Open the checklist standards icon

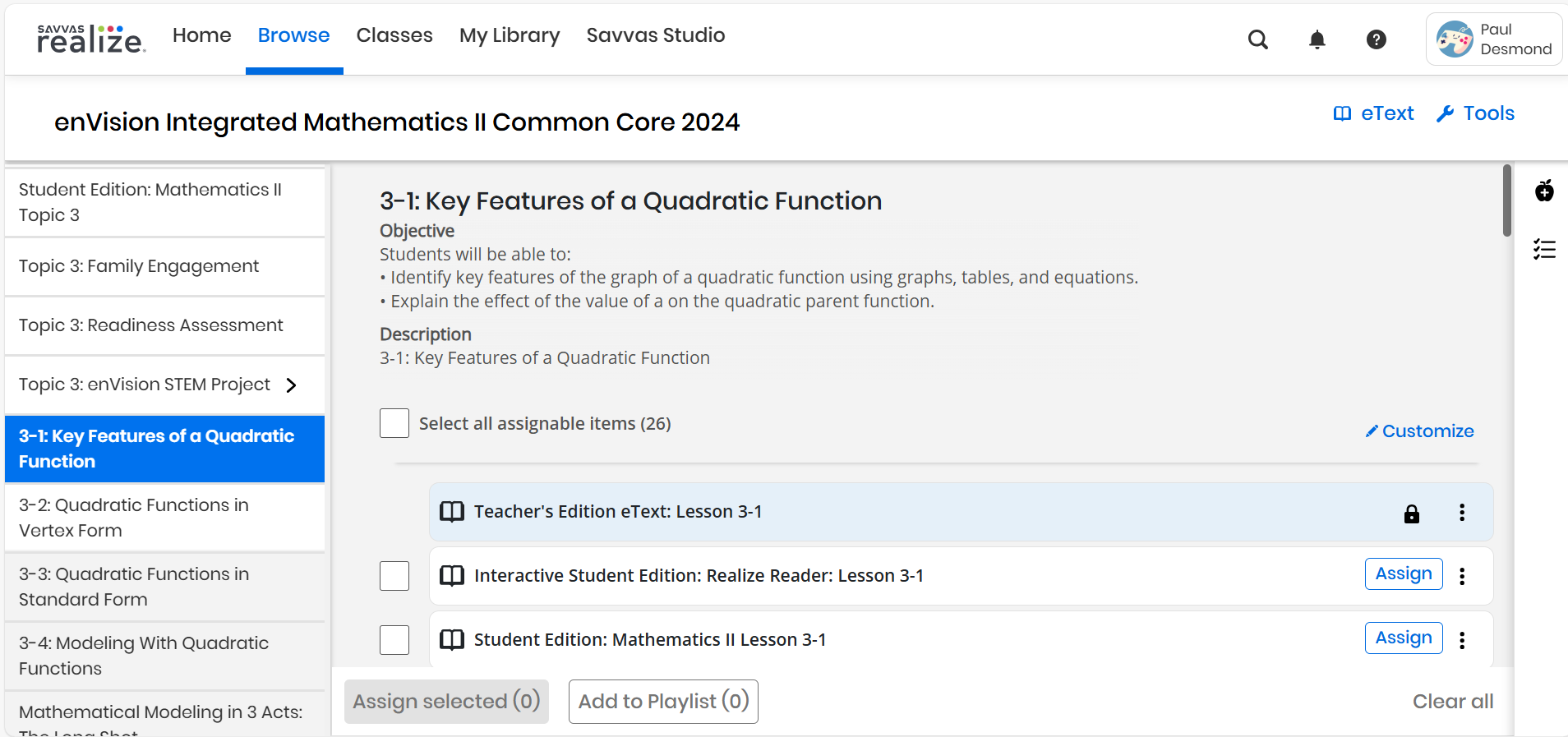[1544, 249]
